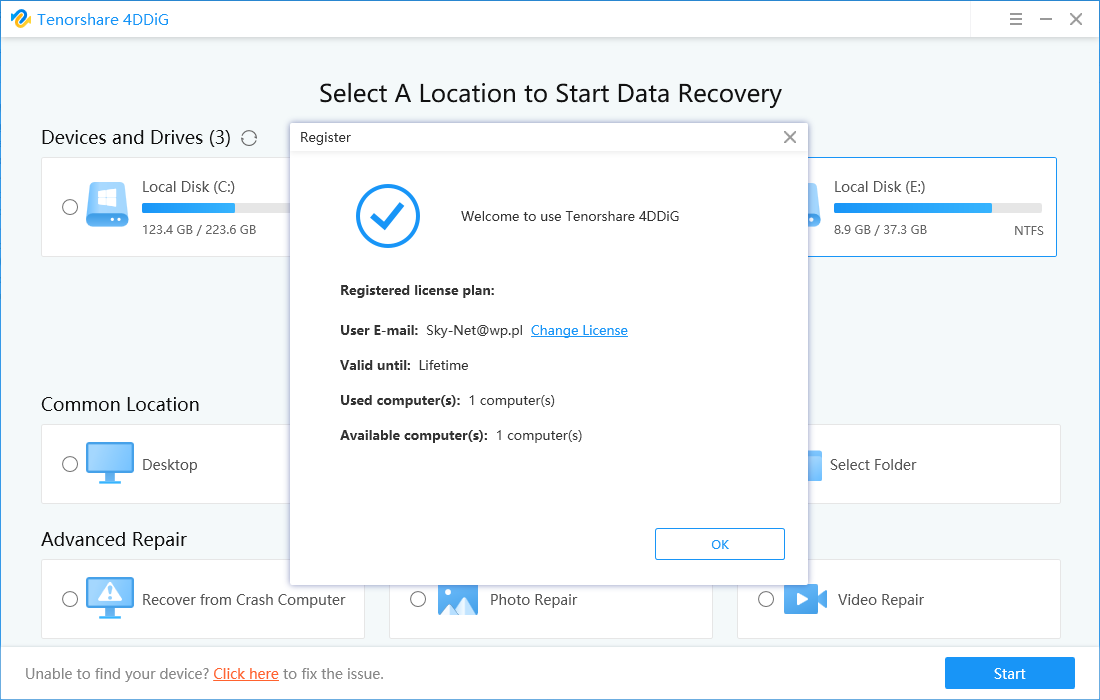The height and width of the screenshot is (700, 1100).
Task: Click the Video Repair camera icon
Action: pos(805,599)
